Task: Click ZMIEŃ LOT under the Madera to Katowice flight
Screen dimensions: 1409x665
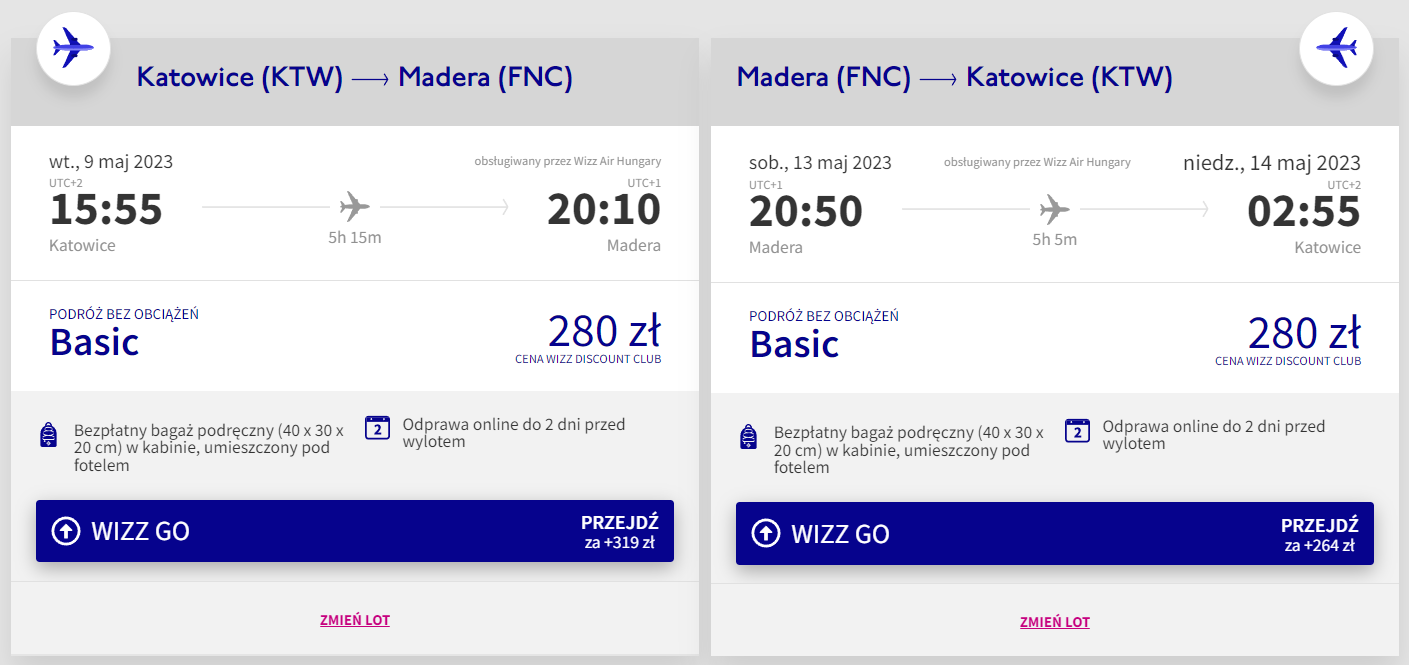Action: coord(1055,622)
